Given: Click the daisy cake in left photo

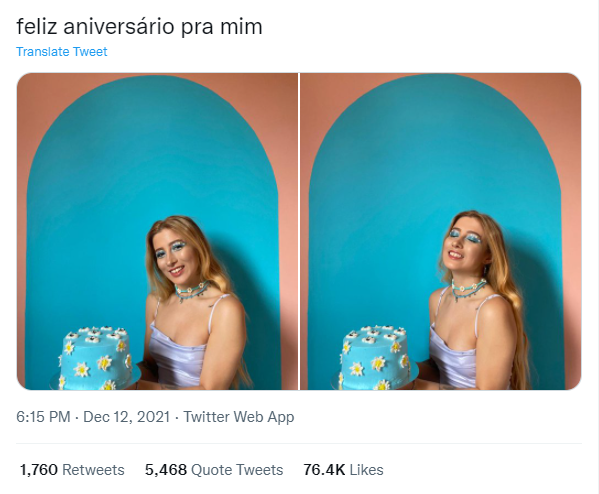Looking at the screenshot, I should (x=95, y=358).
